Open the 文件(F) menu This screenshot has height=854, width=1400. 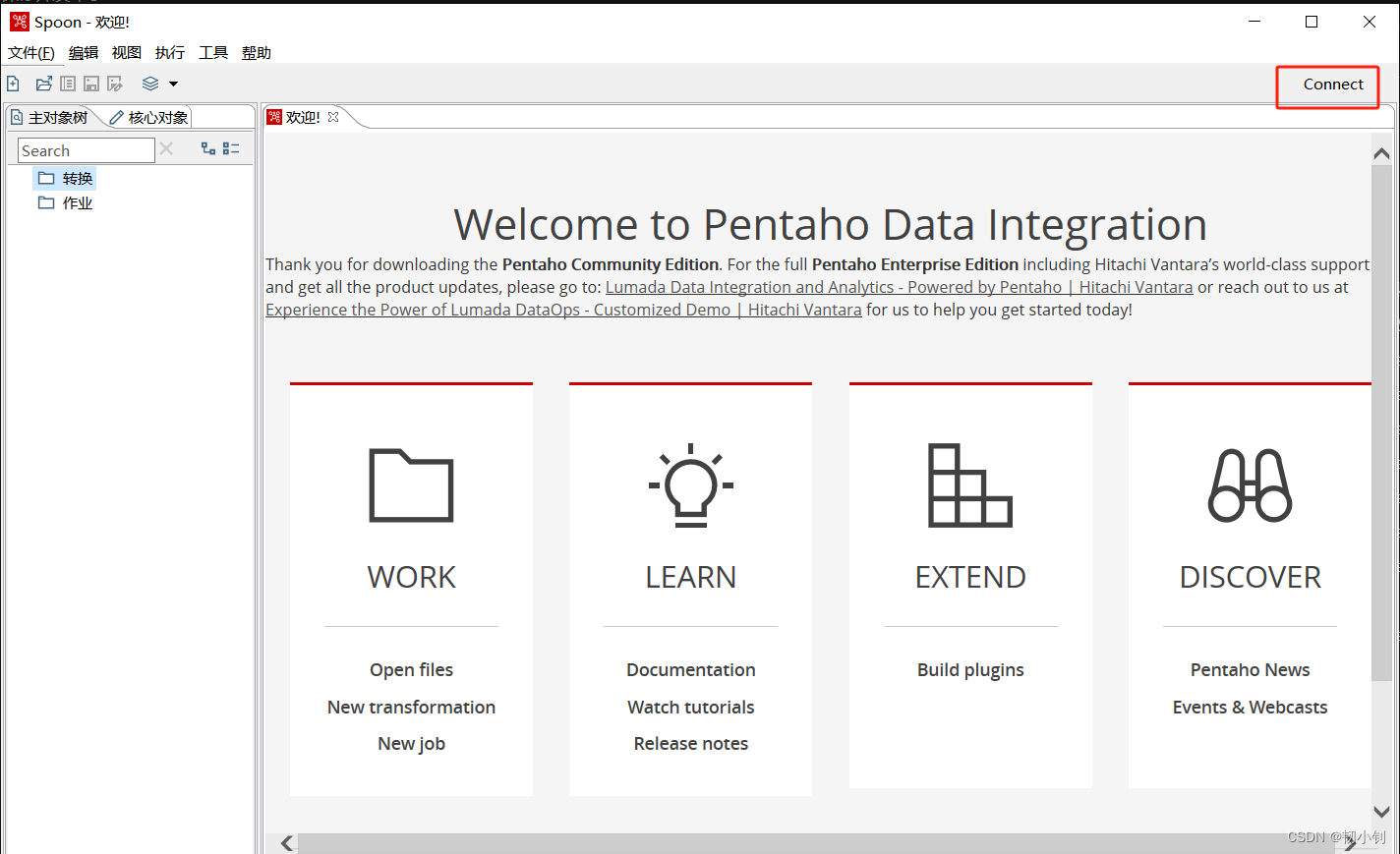pyautogui.click(x=31, y=53)
